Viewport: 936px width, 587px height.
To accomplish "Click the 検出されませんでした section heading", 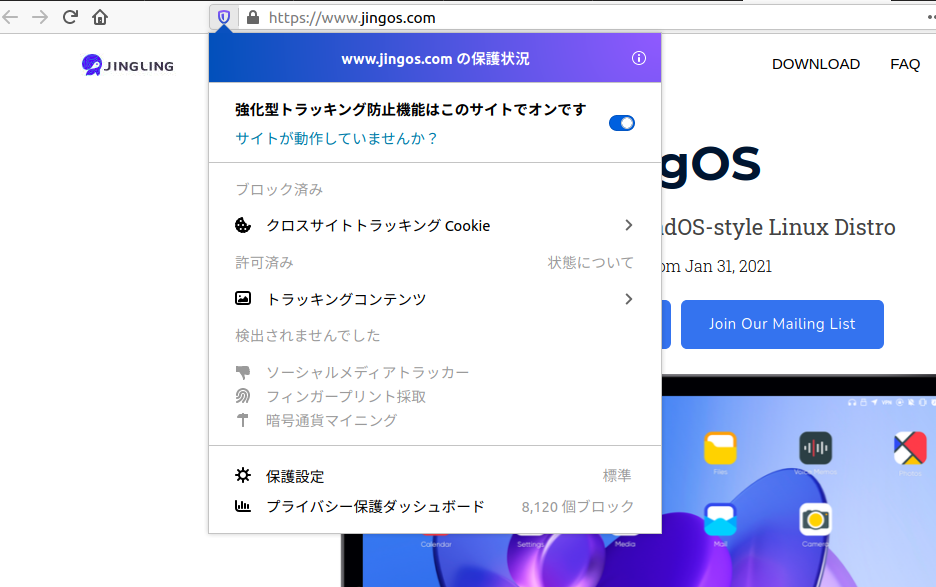I will point(307,336).
